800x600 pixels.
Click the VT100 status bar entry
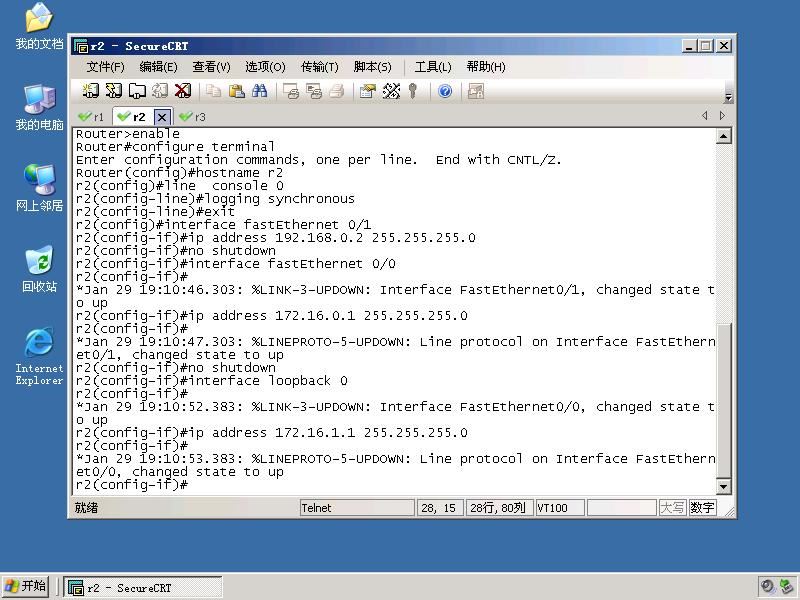[x=560, y=508]
